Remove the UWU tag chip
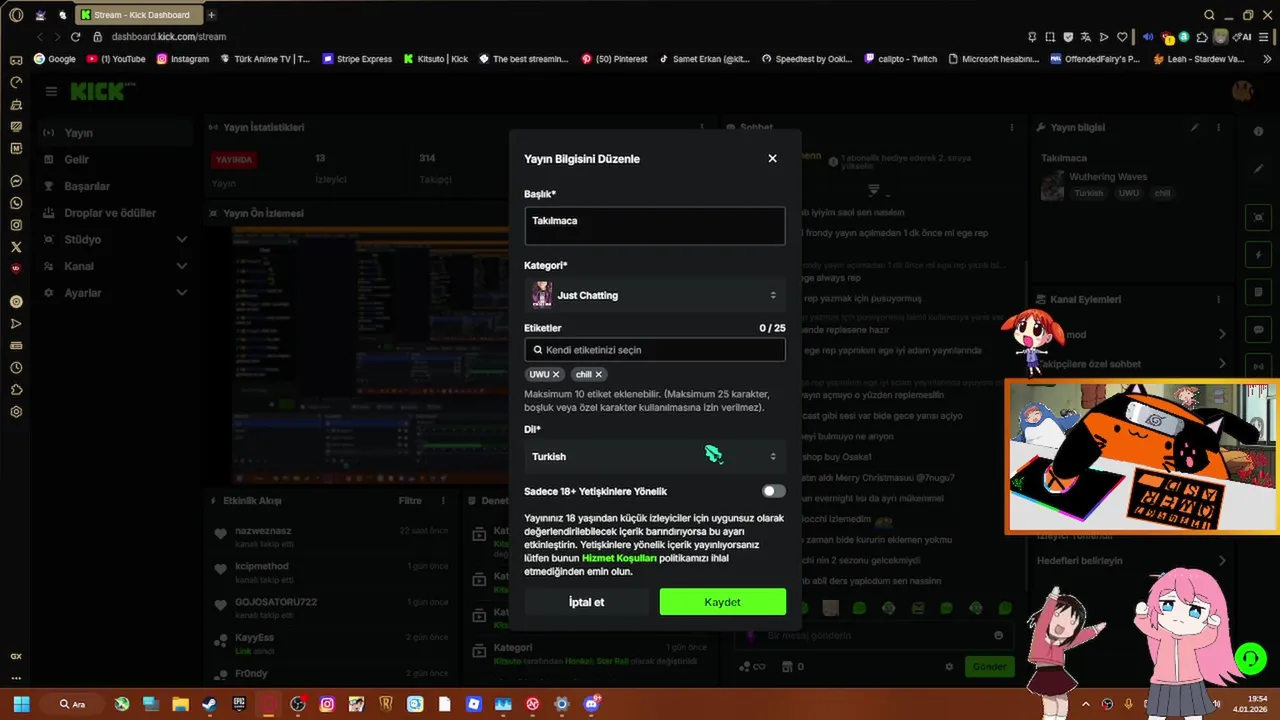Image resolution: width=1280 pixels, height=720 pixels. [x=556, y=374]
